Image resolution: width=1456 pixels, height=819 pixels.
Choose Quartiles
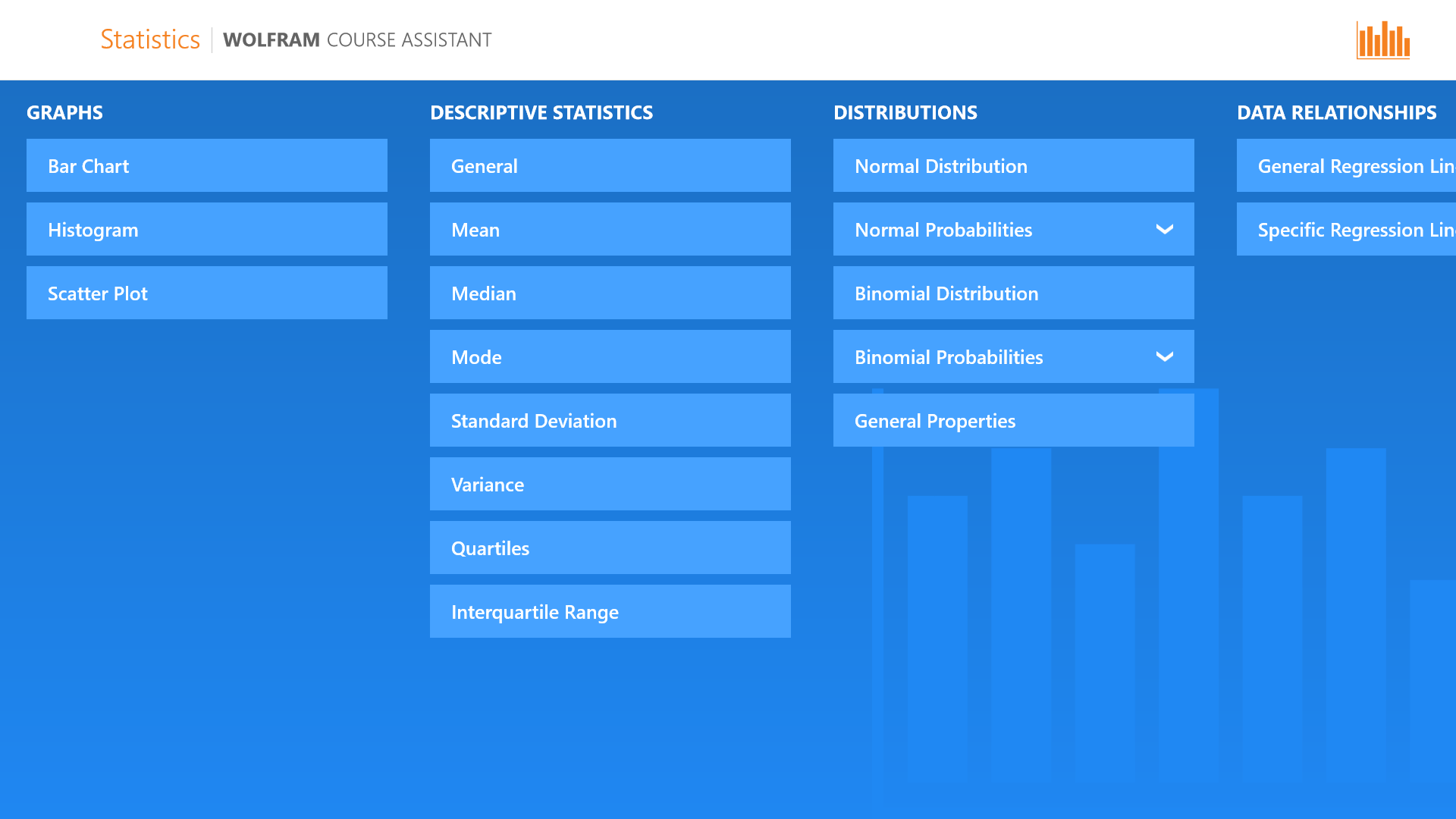[x=610, y=548]
